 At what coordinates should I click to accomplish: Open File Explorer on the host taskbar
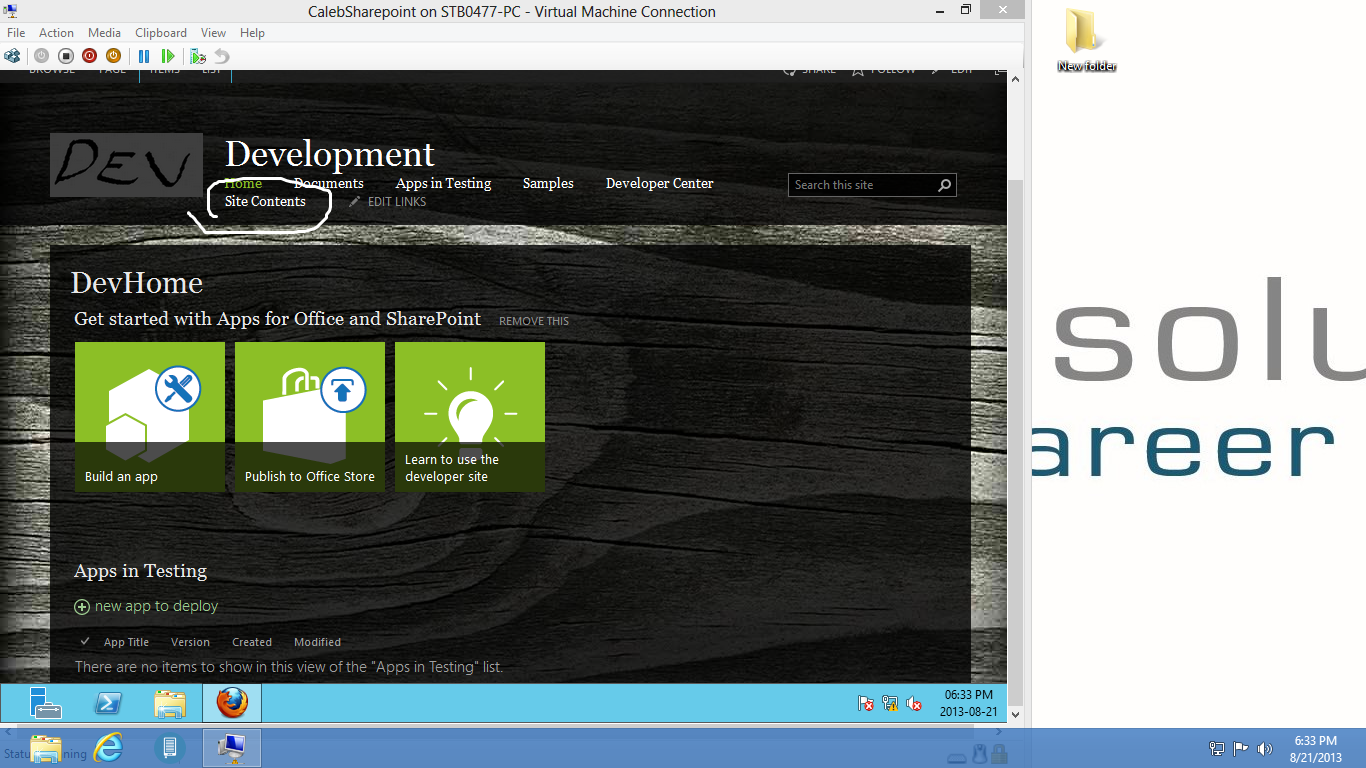point(47,748)
